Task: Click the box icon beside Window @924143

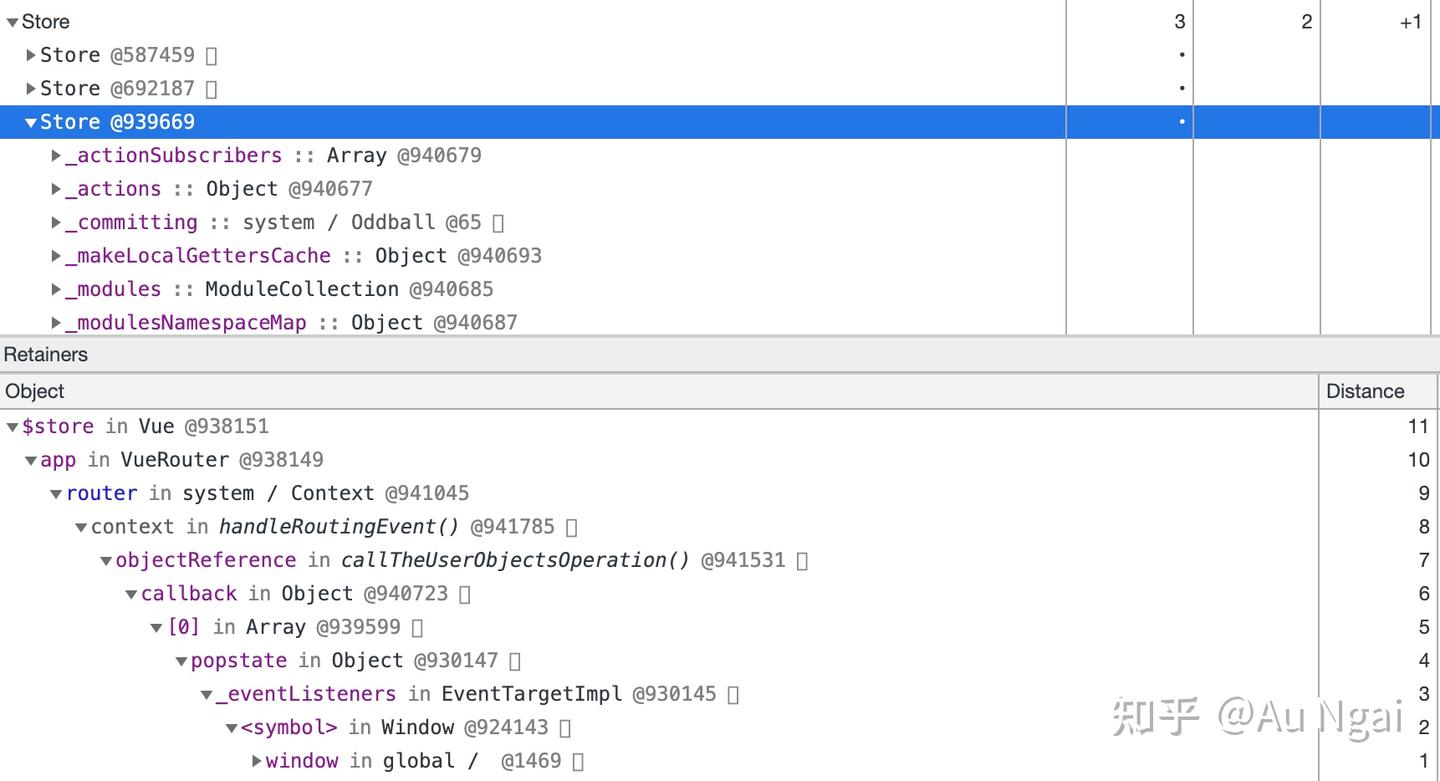Action: (565, 728)
